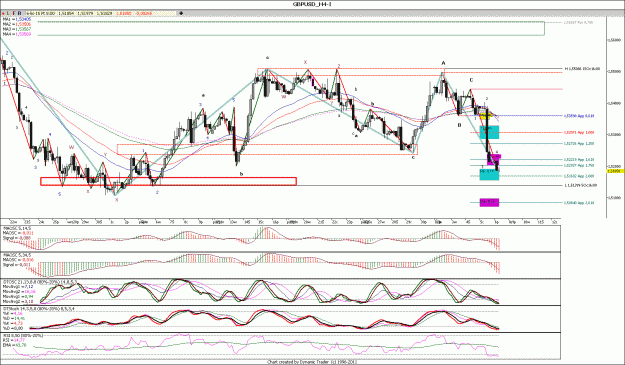Select the MA2 moving average label

pos(17,24)
